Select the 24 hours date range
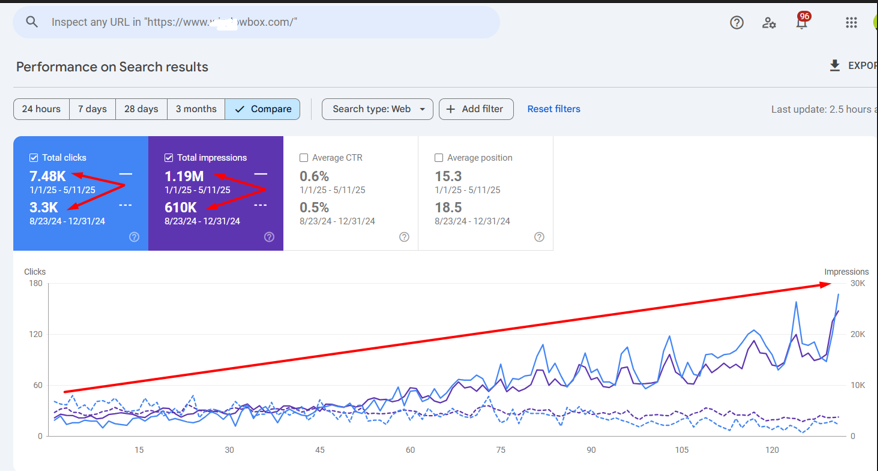Screen dimensions: 878x471 41,109
